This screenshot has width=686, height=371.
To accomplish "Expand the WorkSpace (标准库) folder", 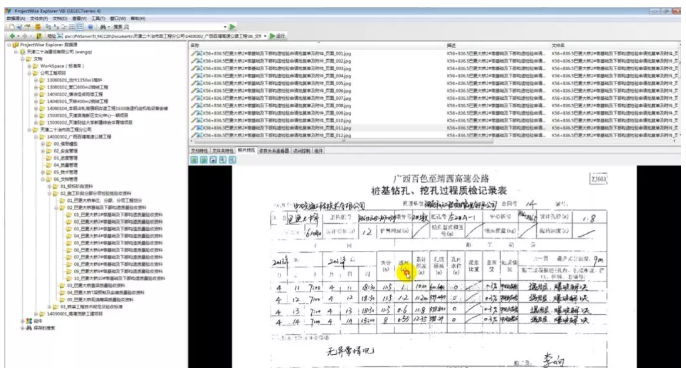I will pyautogui.click(x=29, y=66).
